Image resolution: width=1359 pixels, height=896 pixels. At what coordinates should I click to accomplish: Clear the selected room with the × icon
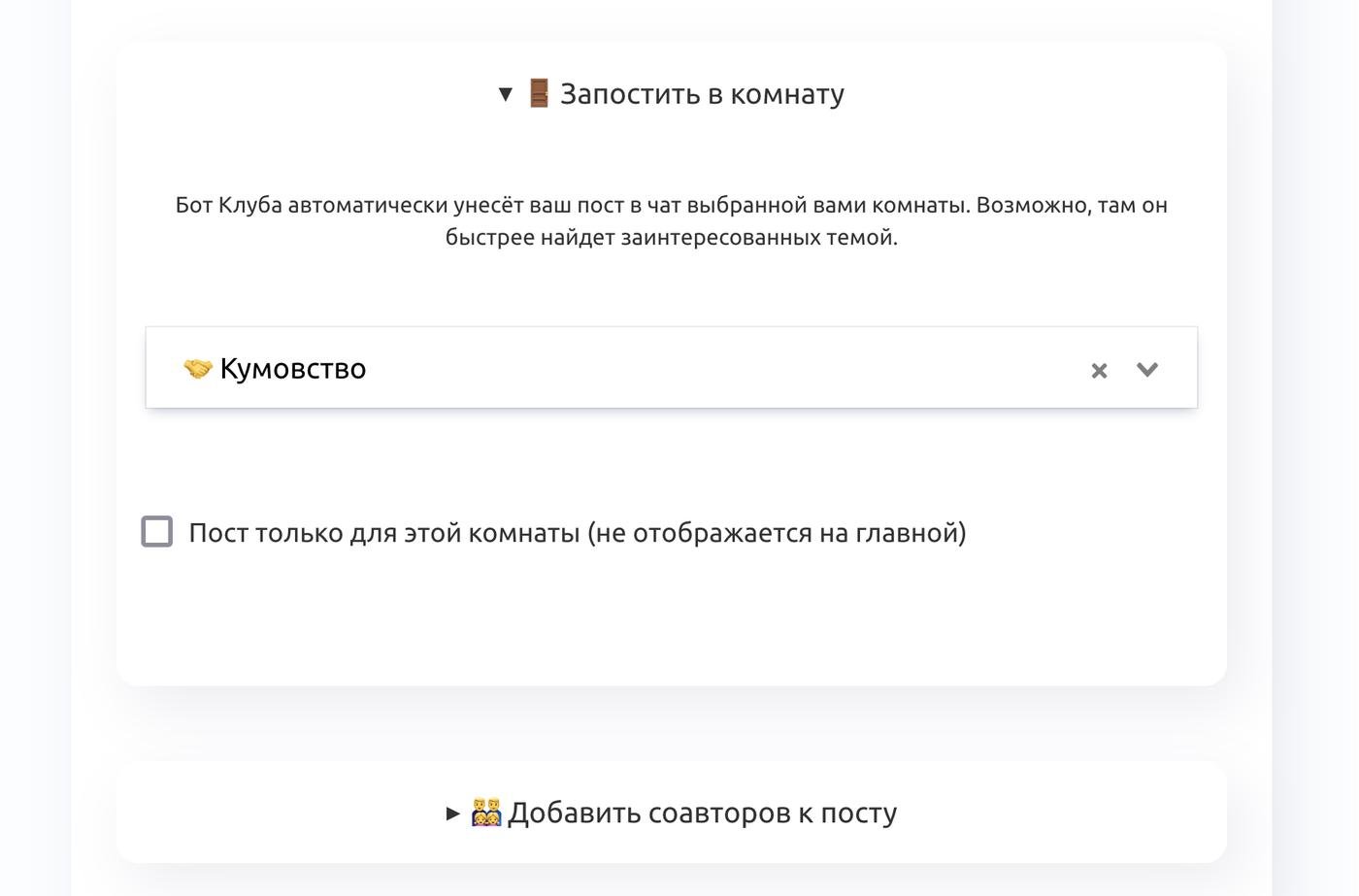[x=1099, y=370]
